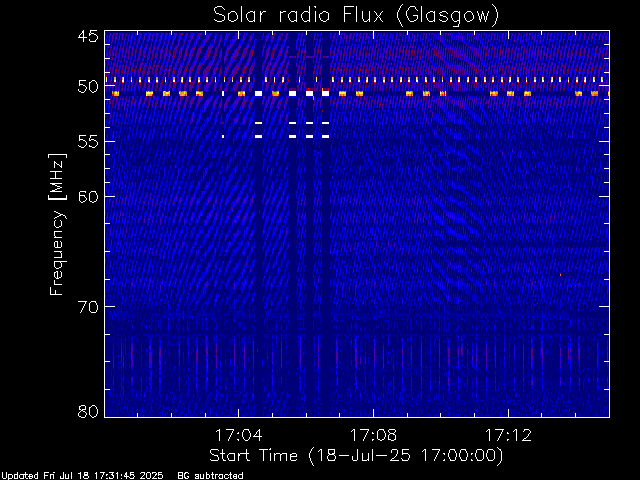Click the 60 frequency tick label
640x480 pixels.
pos(88,197)
